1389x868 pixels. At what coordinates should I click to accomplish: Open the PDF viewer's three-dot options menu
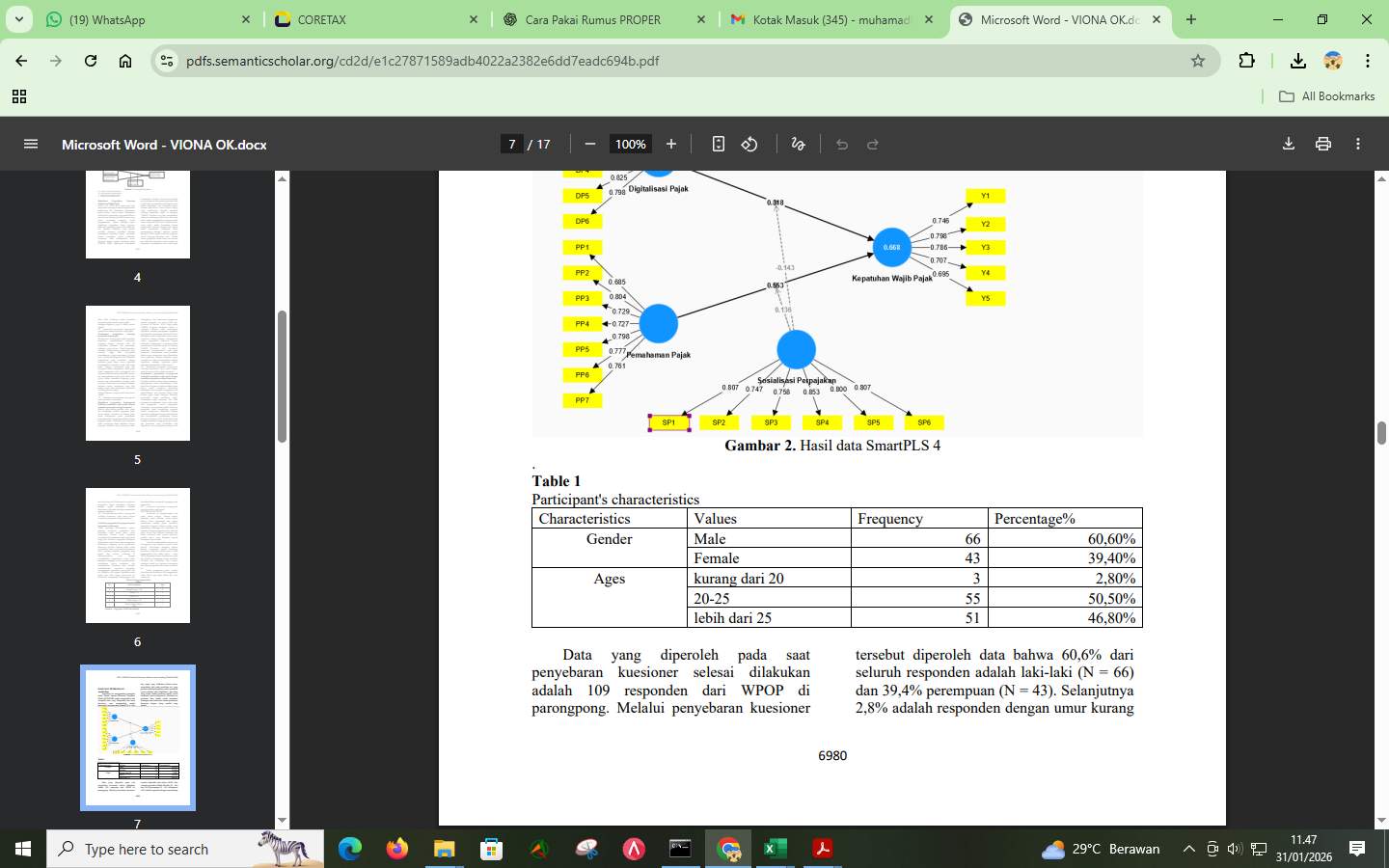pyautogui.click(x=1357, y=144)
